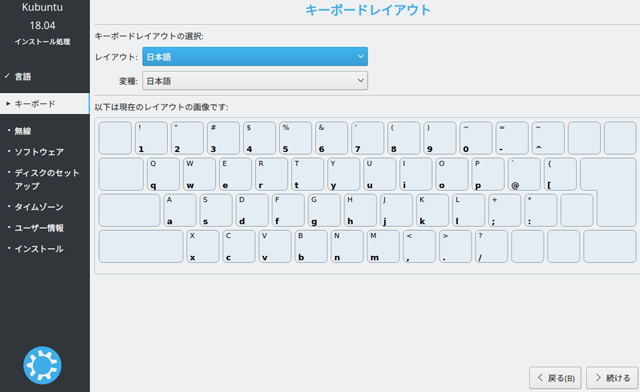Image resolution: width=640 pixels, height=392 pixels.
Task: Click the 'm' key in the layout preview
Action: (x=383, y=246)
